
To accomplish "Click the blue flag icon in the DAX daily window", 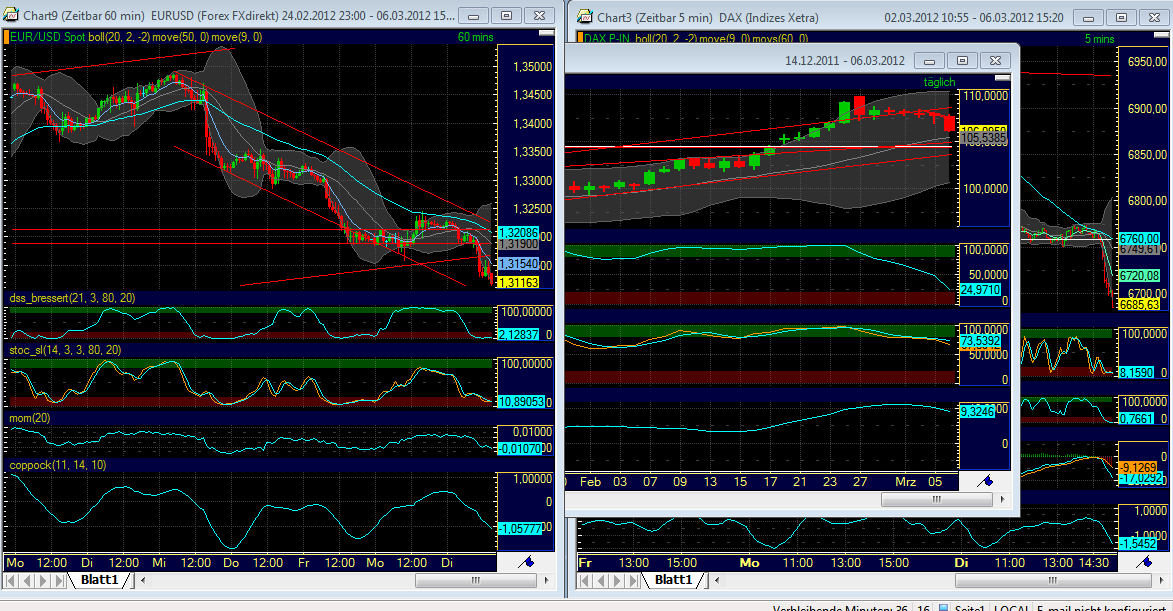I will (985, 482).
